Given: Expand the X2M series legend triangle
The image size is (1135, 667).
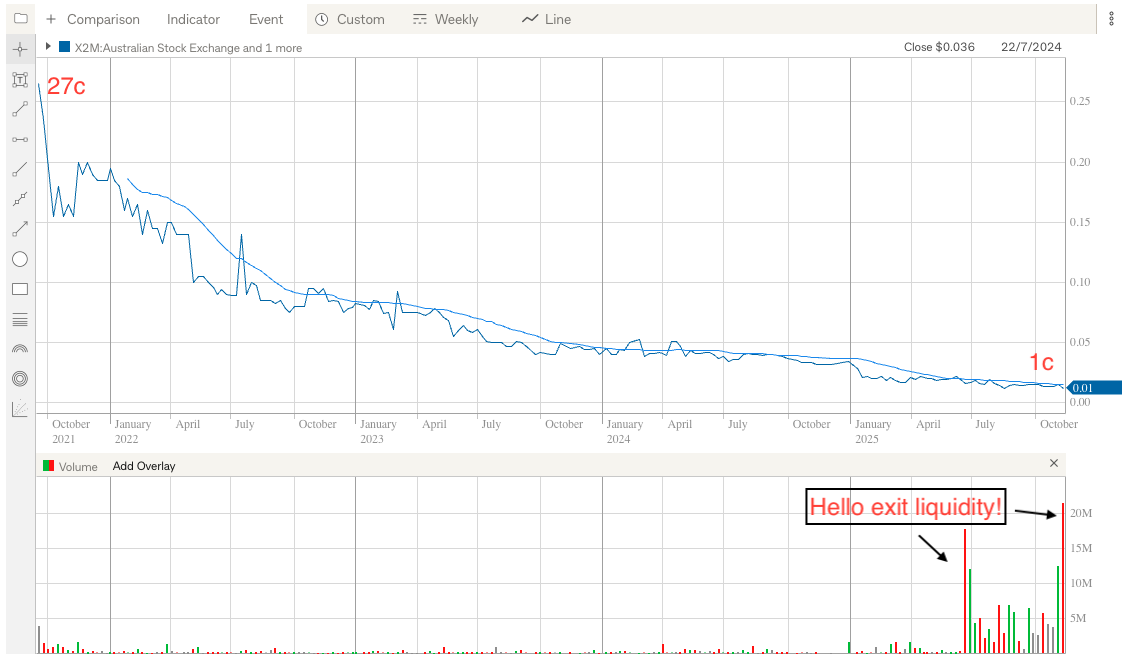Looking at the screenshot, I should (48, 47).
